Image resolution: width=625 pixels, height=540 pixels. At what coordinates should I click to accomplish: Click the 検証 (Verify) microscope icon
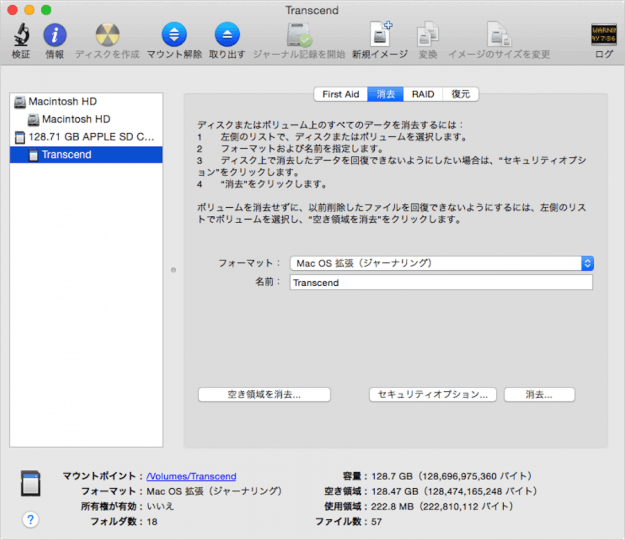tap(20, 36)
